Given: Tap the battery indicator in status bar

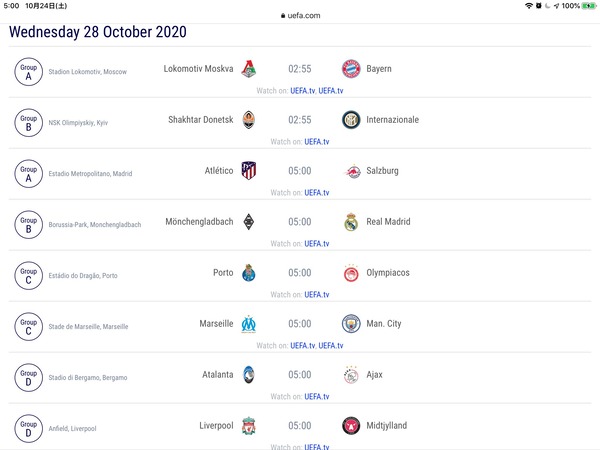Looking at the screenshot, I should [588, 6].
